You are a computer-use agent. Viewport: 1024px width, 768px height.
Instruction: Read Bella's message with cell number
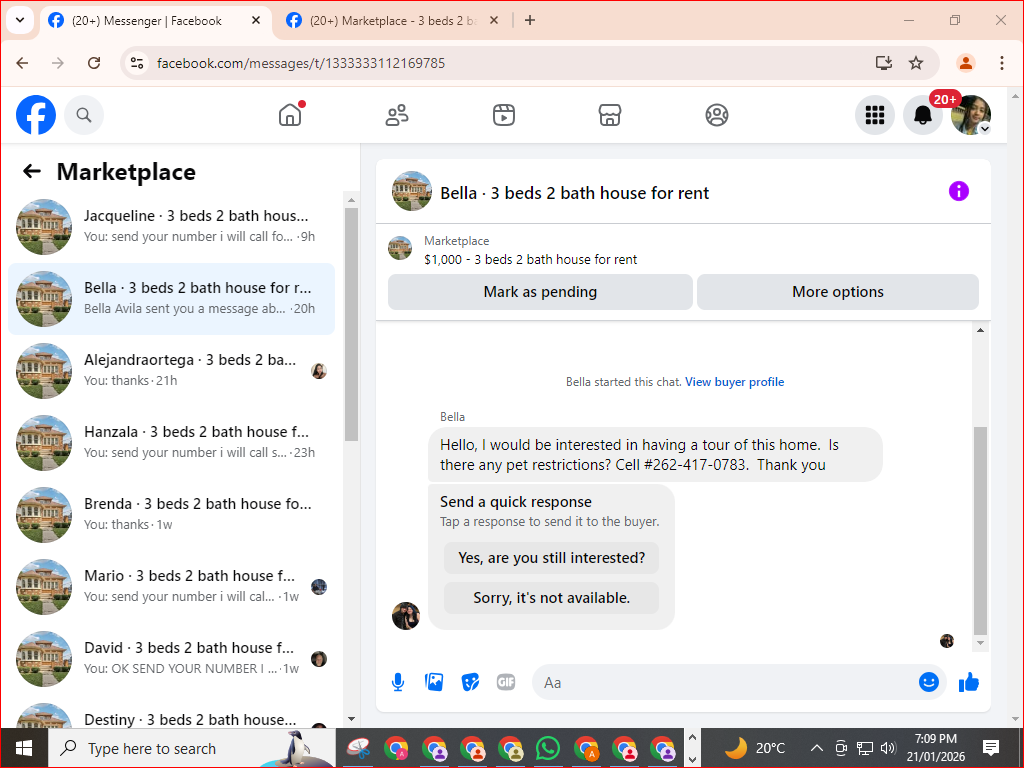(x=655, y=455)
